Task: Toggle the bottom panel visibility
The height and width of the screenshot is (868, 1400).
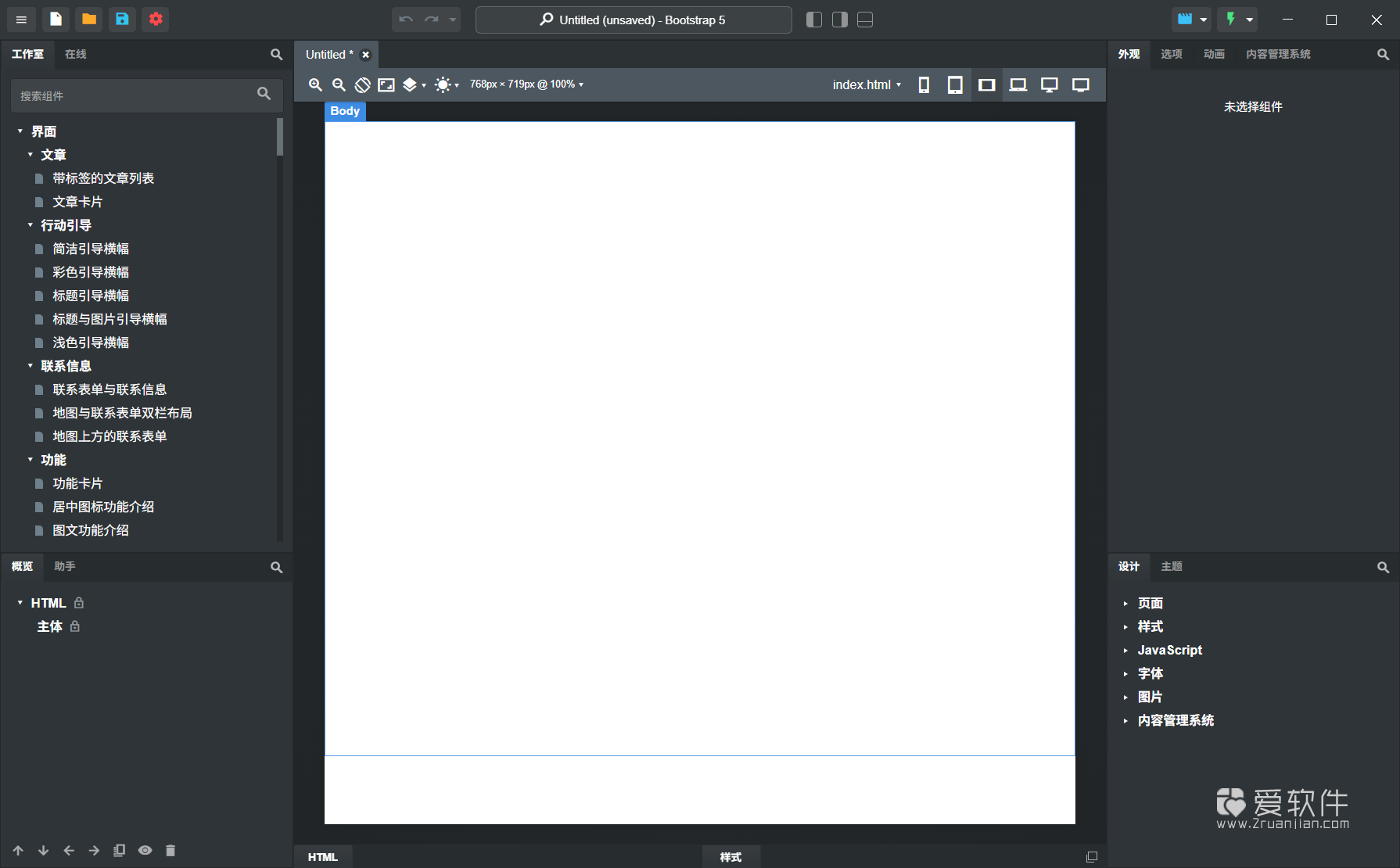Action: (x=865, y=20)
